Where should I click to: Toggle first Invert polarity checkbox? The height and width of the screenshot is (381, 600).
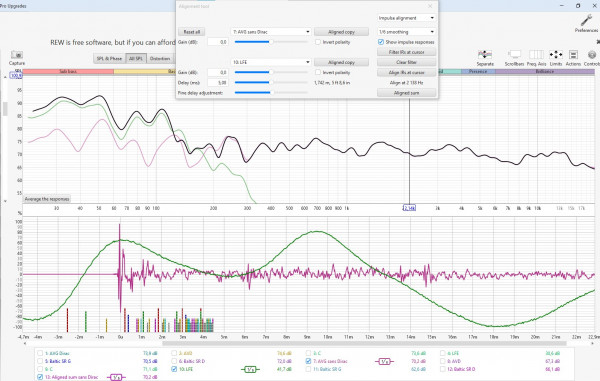point(318,42)
